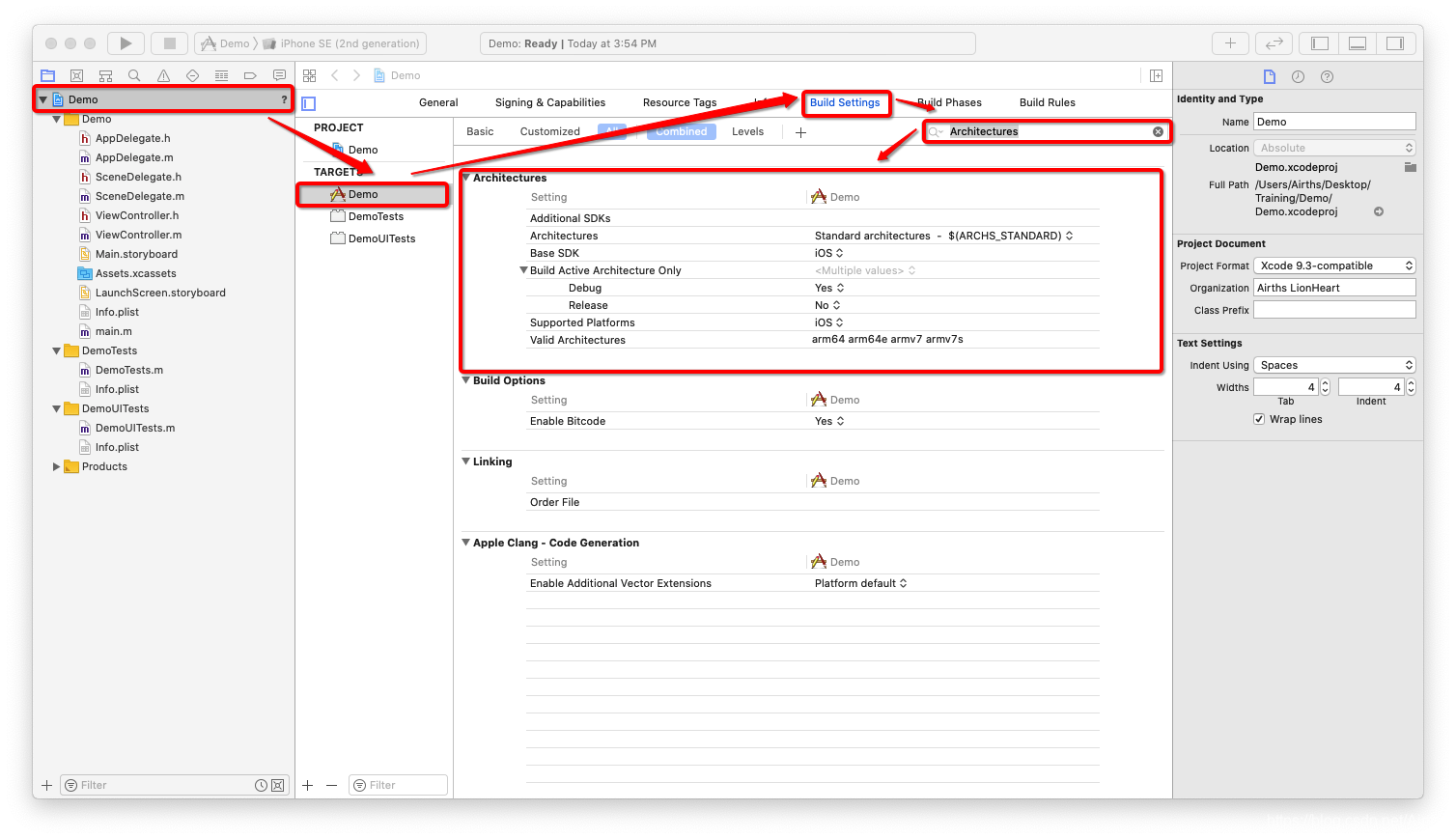
Task: Open related items grid menu
Action: pyautogui.click(x=310, y=75)
